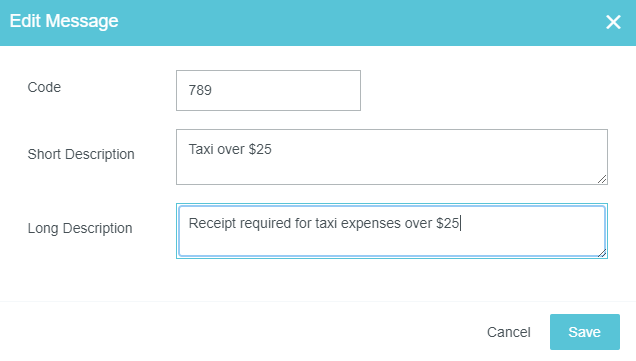Save the edited message
The image size is (636, 361).
point(584,332)
